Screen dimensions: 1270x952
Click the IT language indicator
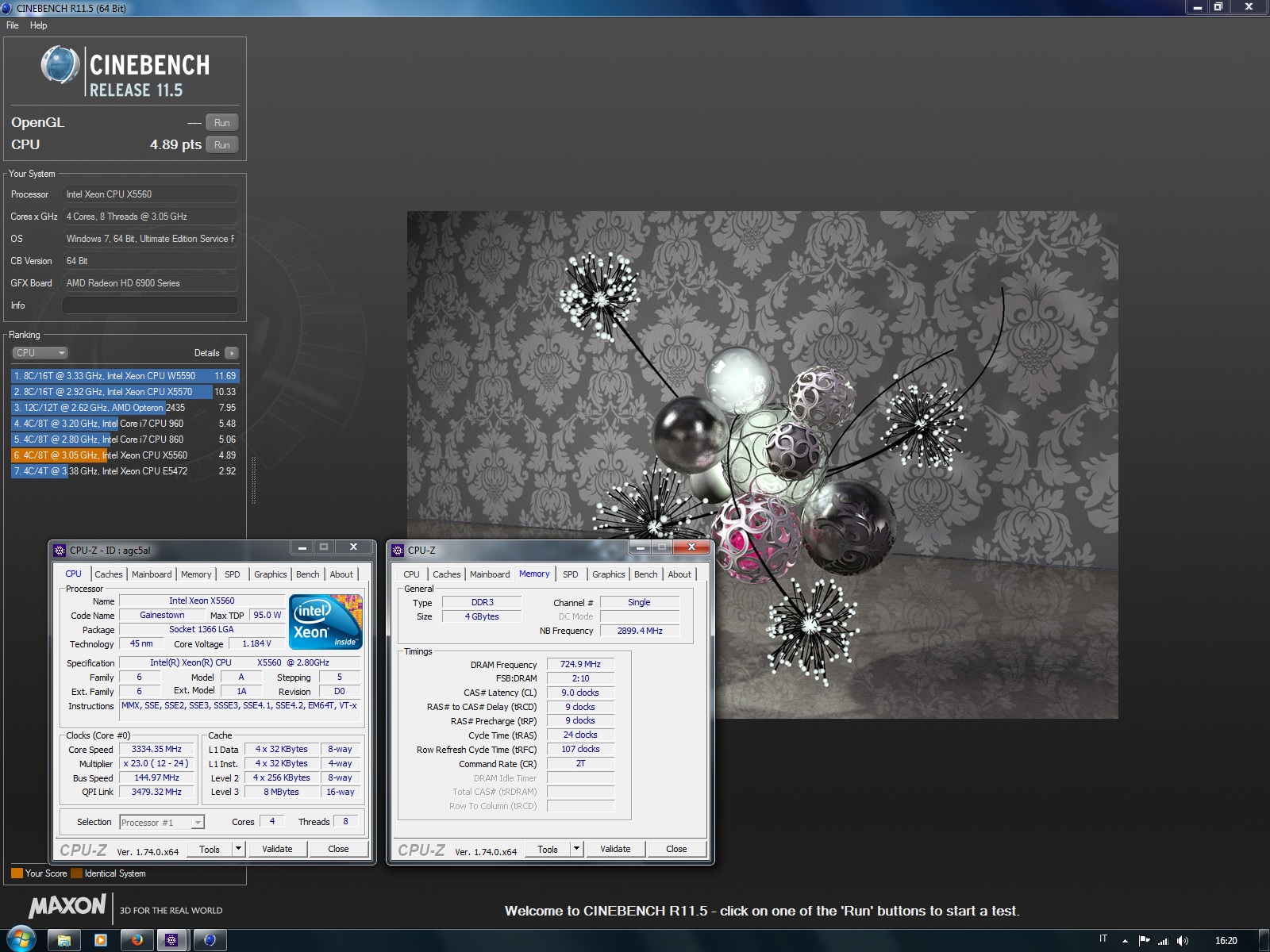[1103, 939]
